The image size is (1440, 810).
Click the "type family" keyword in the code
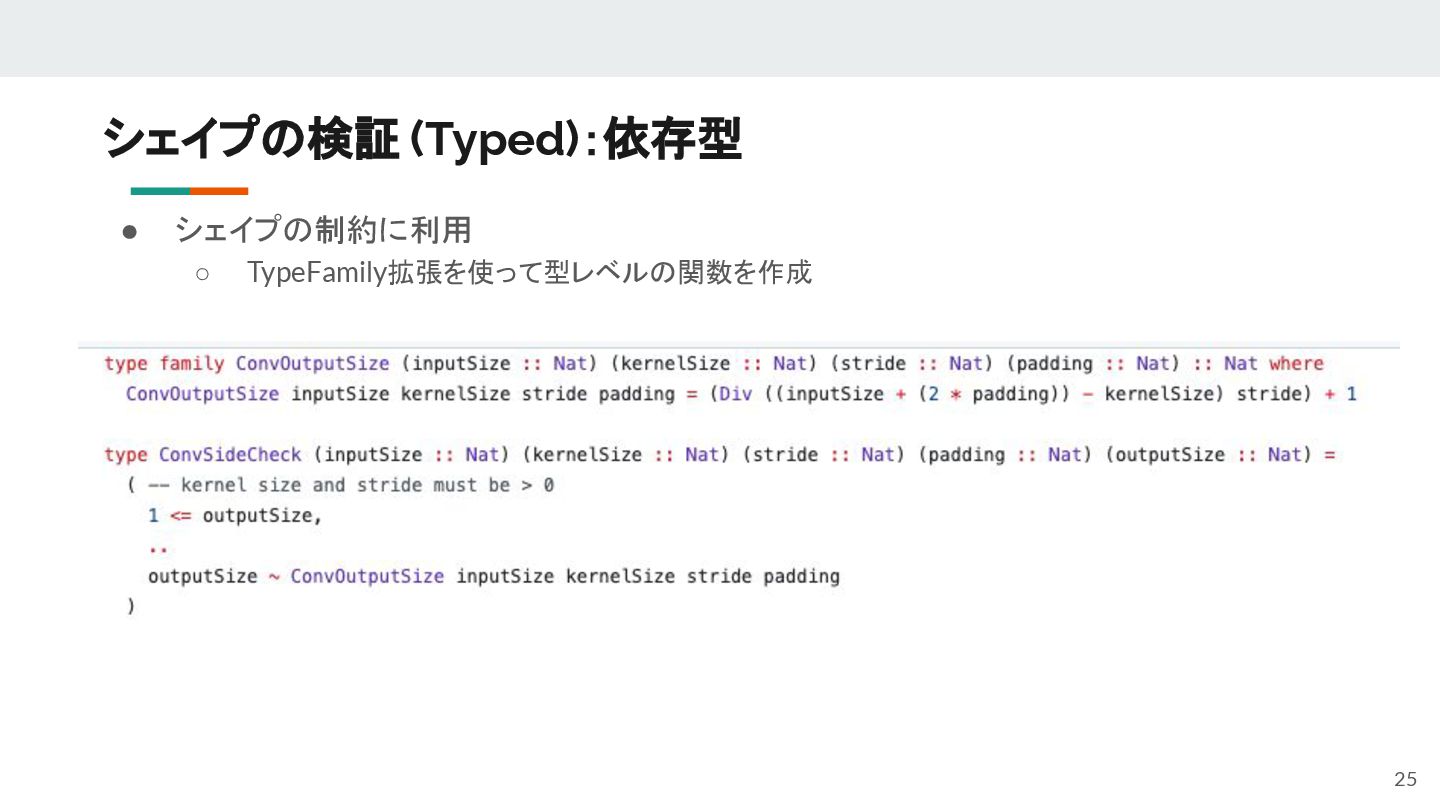coord(164,363)
